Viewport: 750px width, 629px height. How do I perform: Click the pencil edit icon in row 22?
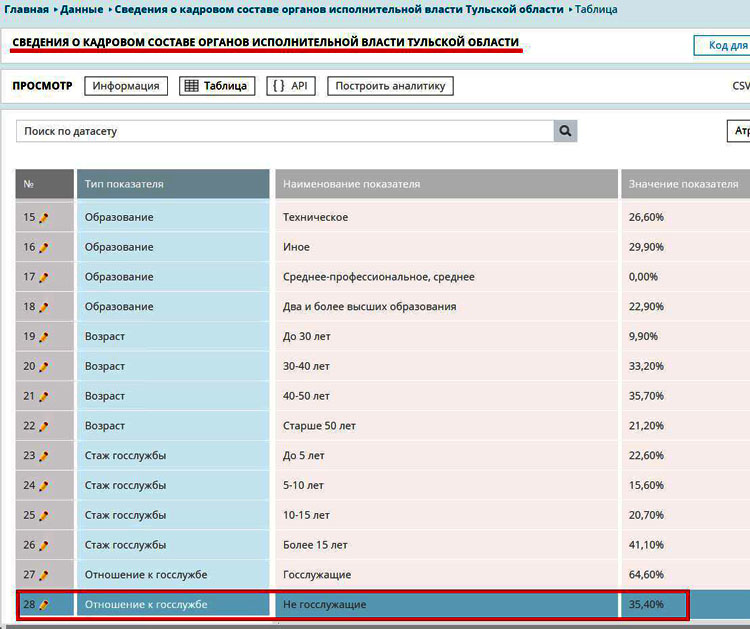pyautogui.click(x=44, y=427)
